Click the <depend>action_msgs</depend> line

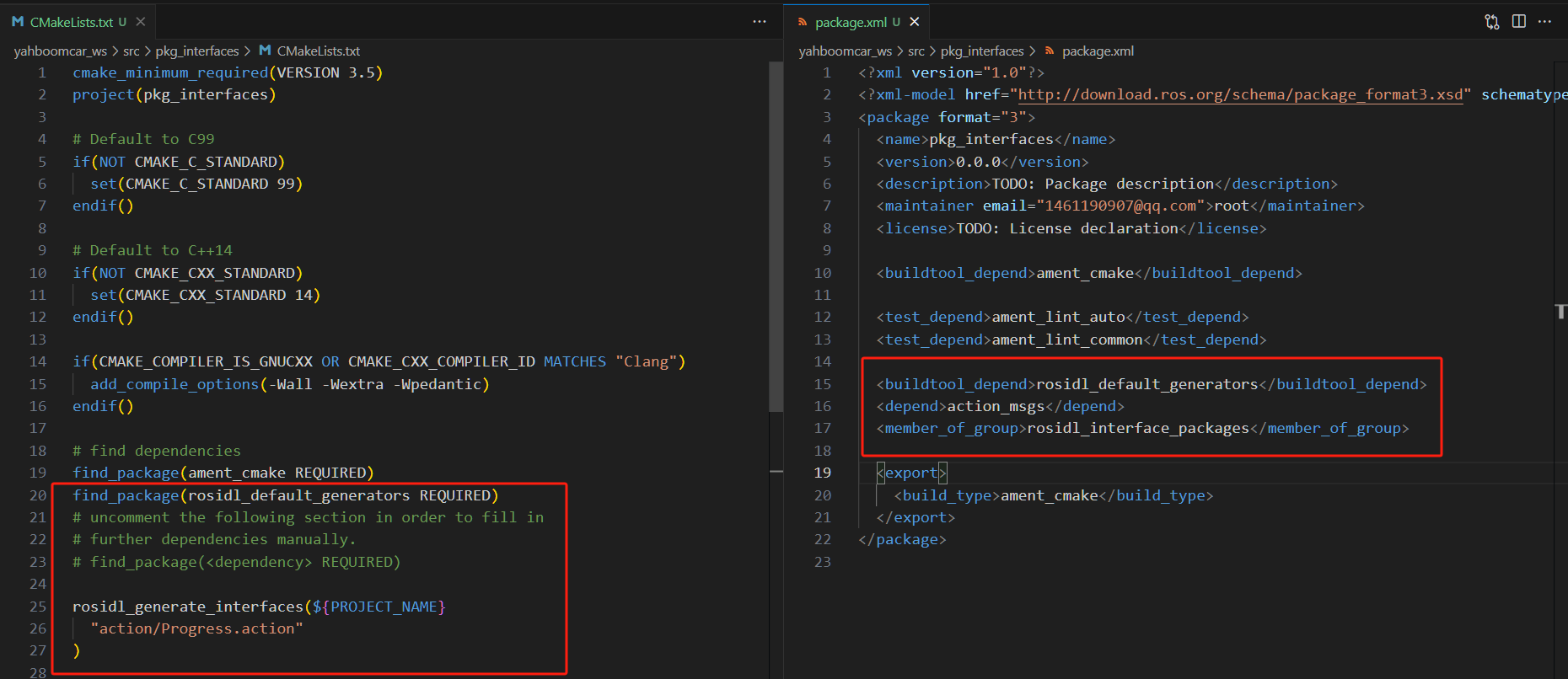[1001, 406]
